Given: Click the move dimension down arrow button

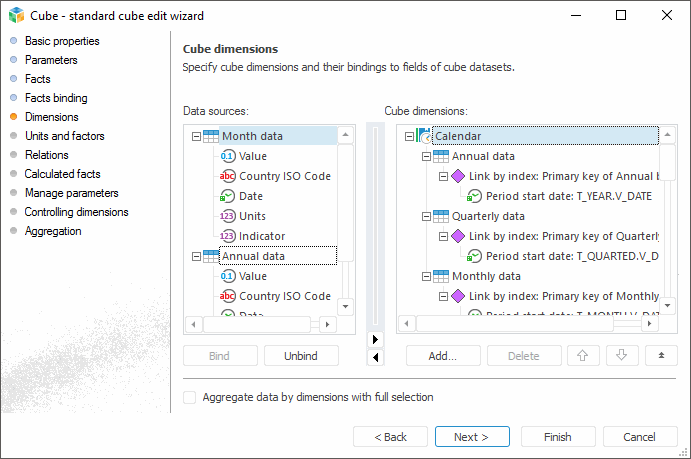Looking at the screenshot, I should click(621, 355).
